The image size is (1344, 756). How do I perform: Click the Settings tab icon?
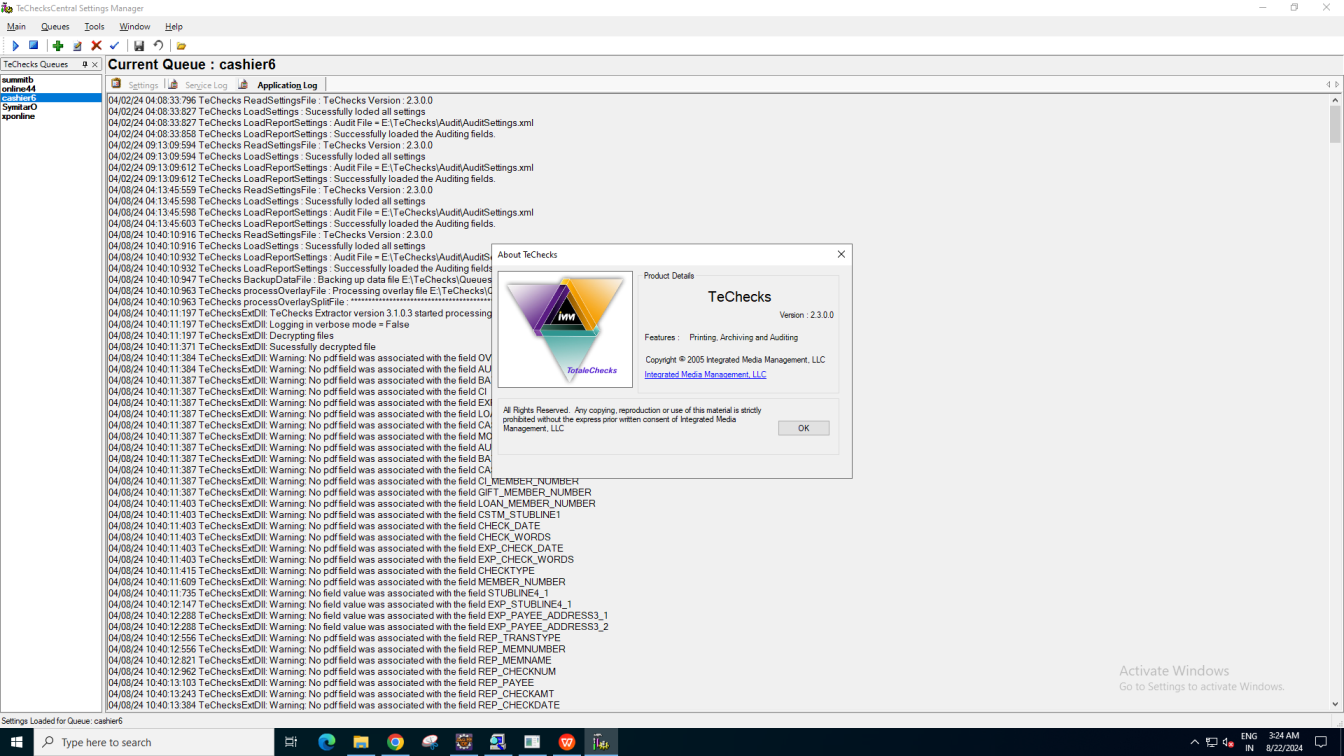116,84
